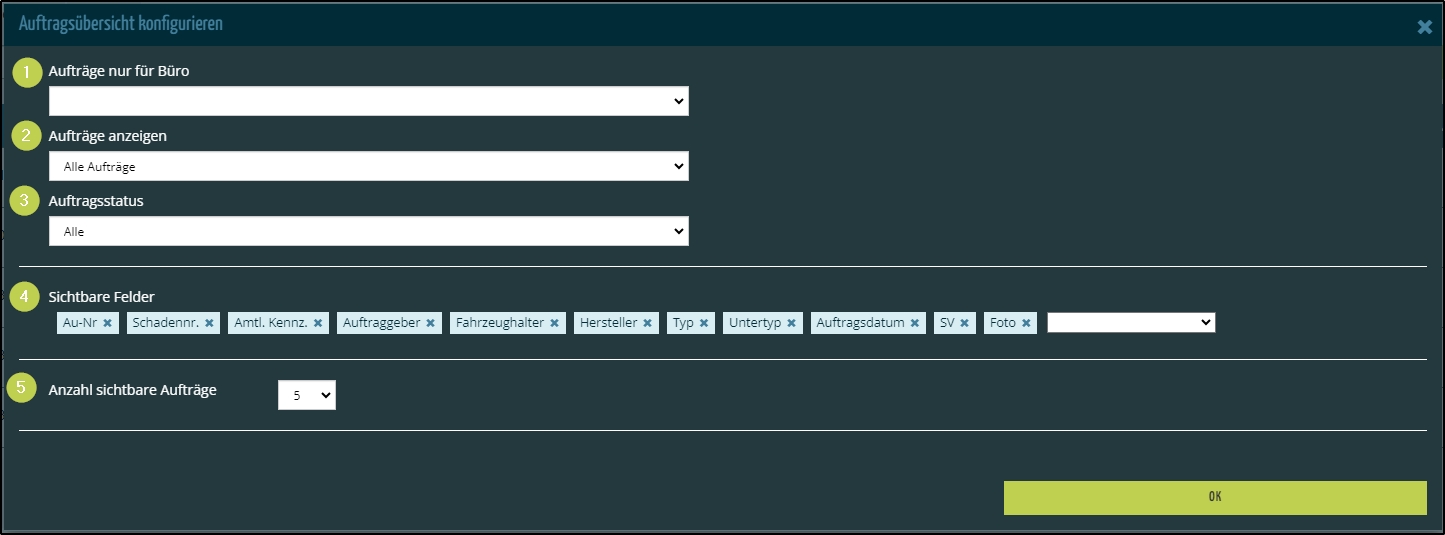1445x535 pixels.
Task: Remove the Hersteller field tag
Action: click(647, 323)
